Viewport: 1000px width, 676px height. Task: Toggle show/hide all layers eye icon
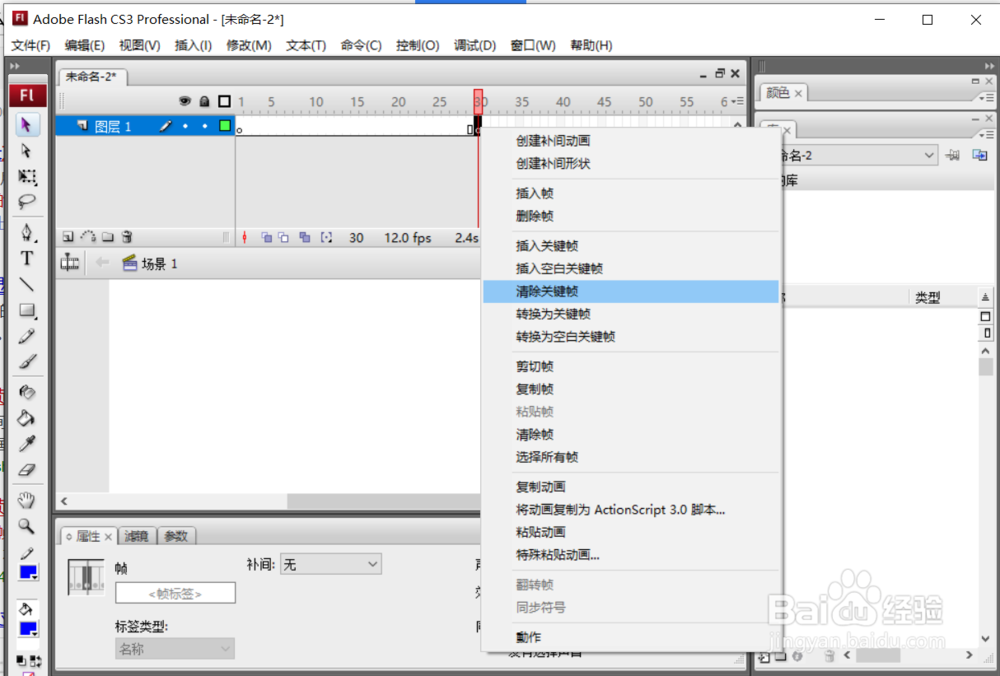point(185,101)
